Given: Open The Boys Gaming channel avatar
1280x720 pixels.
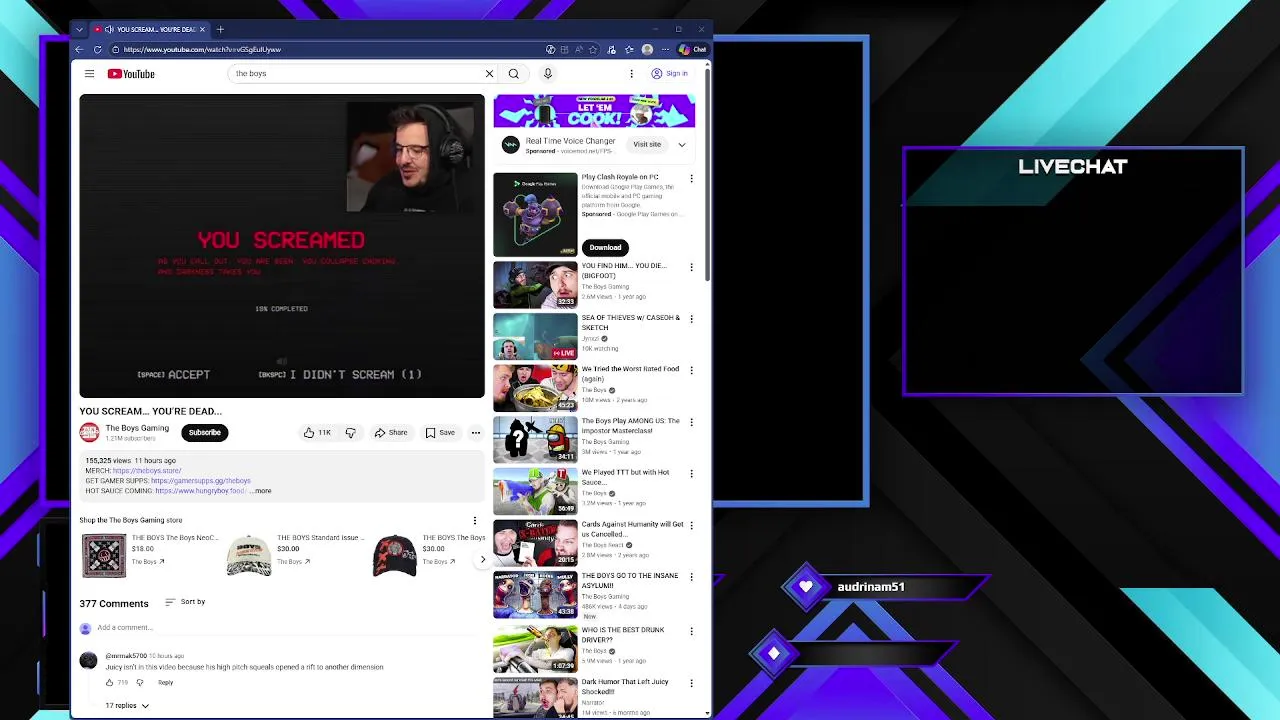Looking at the screenshot, I should [90, 432].
